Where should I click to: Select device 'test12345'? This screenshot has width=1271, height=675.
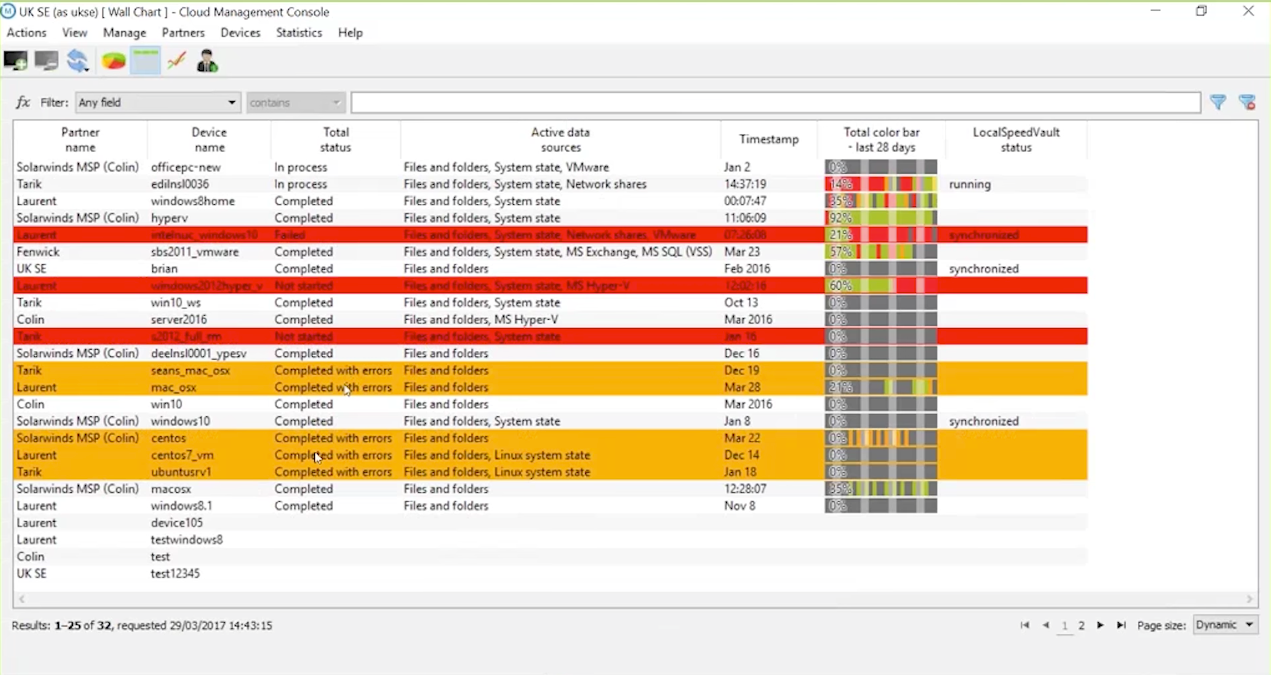click(176, 574)
